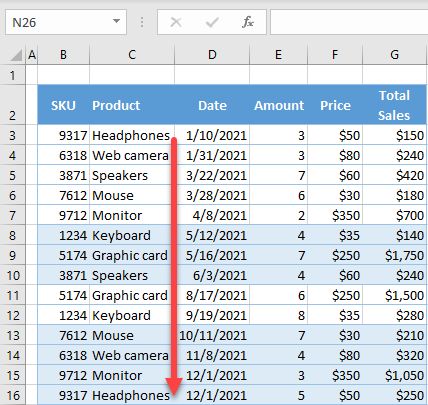Click into the formula bar input area

349,22
